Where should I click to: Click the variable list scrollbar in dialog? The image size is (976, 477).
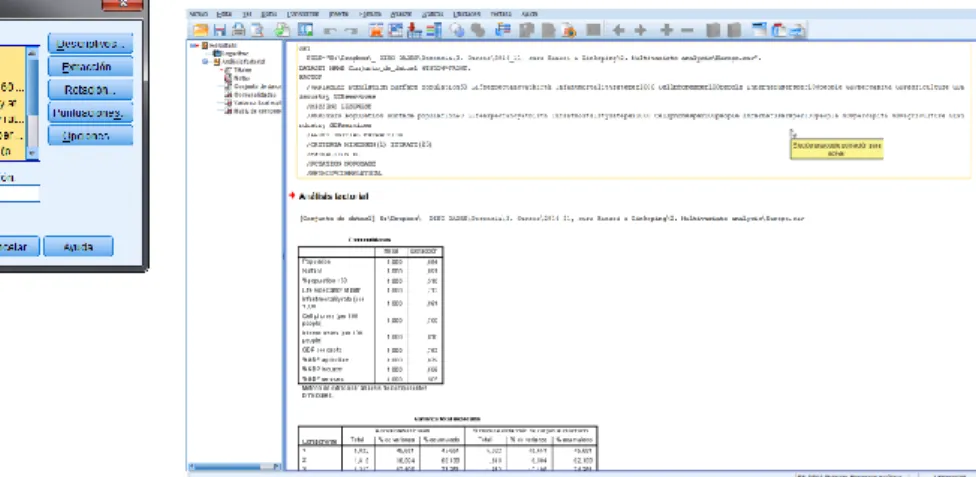click(33, 103)
